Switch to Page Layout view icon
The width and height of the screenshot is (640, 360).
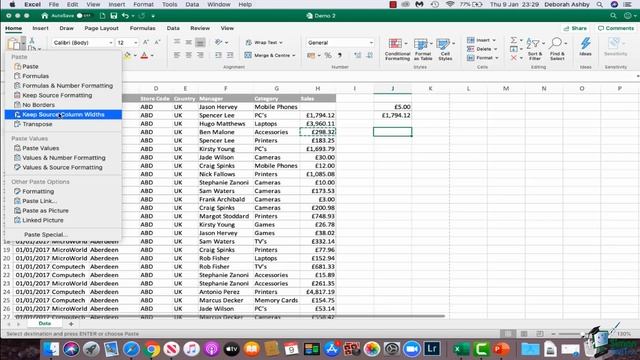coord(524,334)
